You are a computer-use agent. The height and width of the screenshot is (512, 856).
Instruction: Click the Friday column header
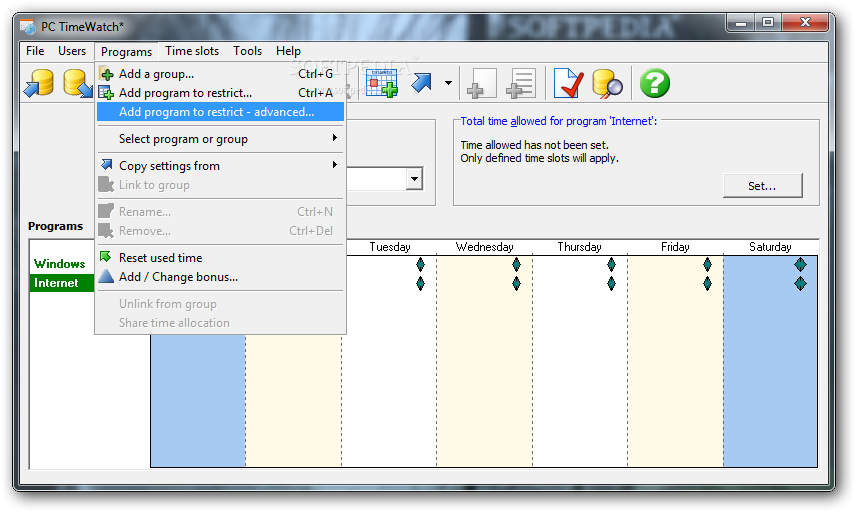click(x=675, y=247)
